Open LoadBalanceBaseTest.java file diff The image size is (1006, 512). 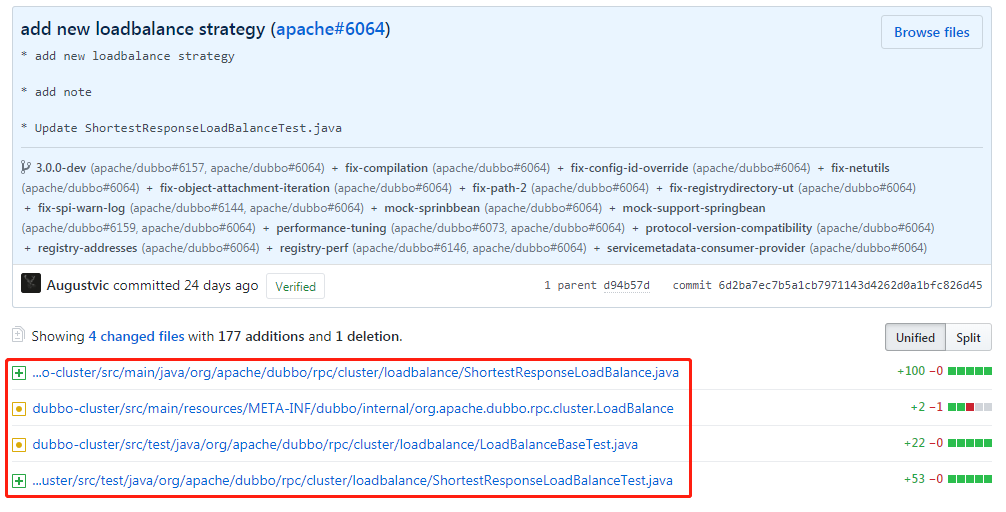[335, 444]
